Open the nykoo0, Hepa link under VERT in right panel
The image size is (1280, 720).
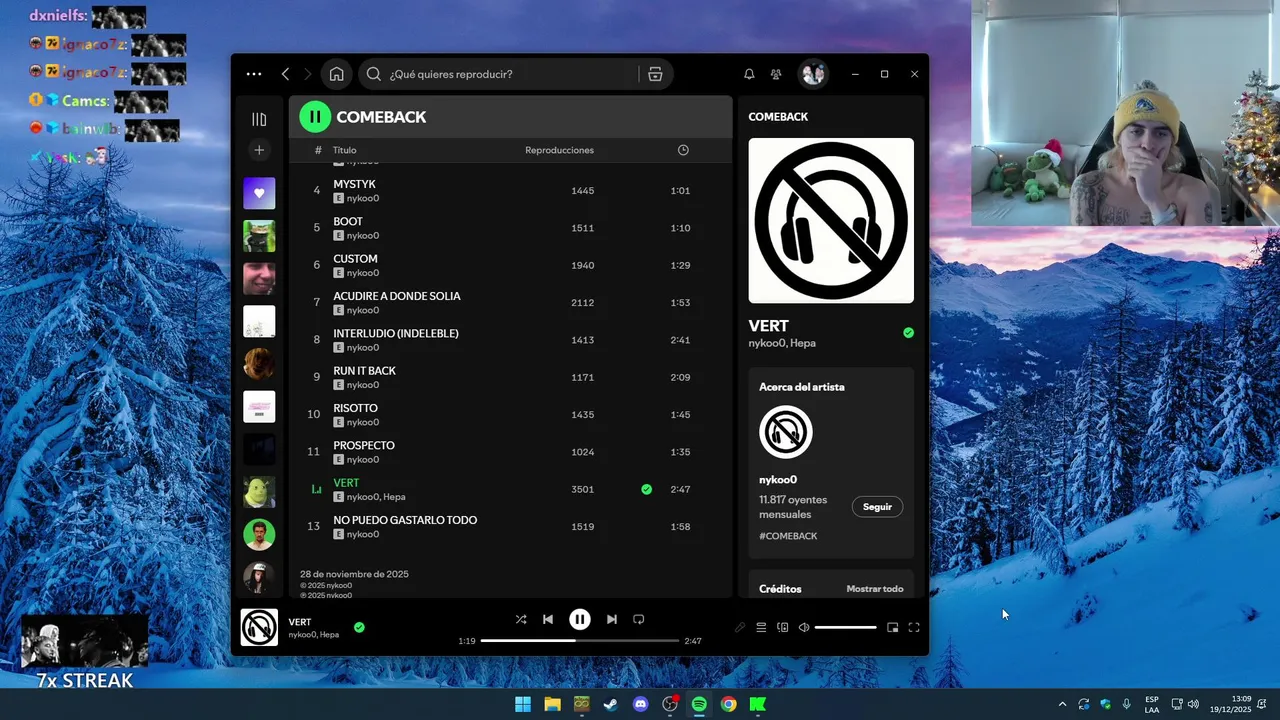[782, 343]
